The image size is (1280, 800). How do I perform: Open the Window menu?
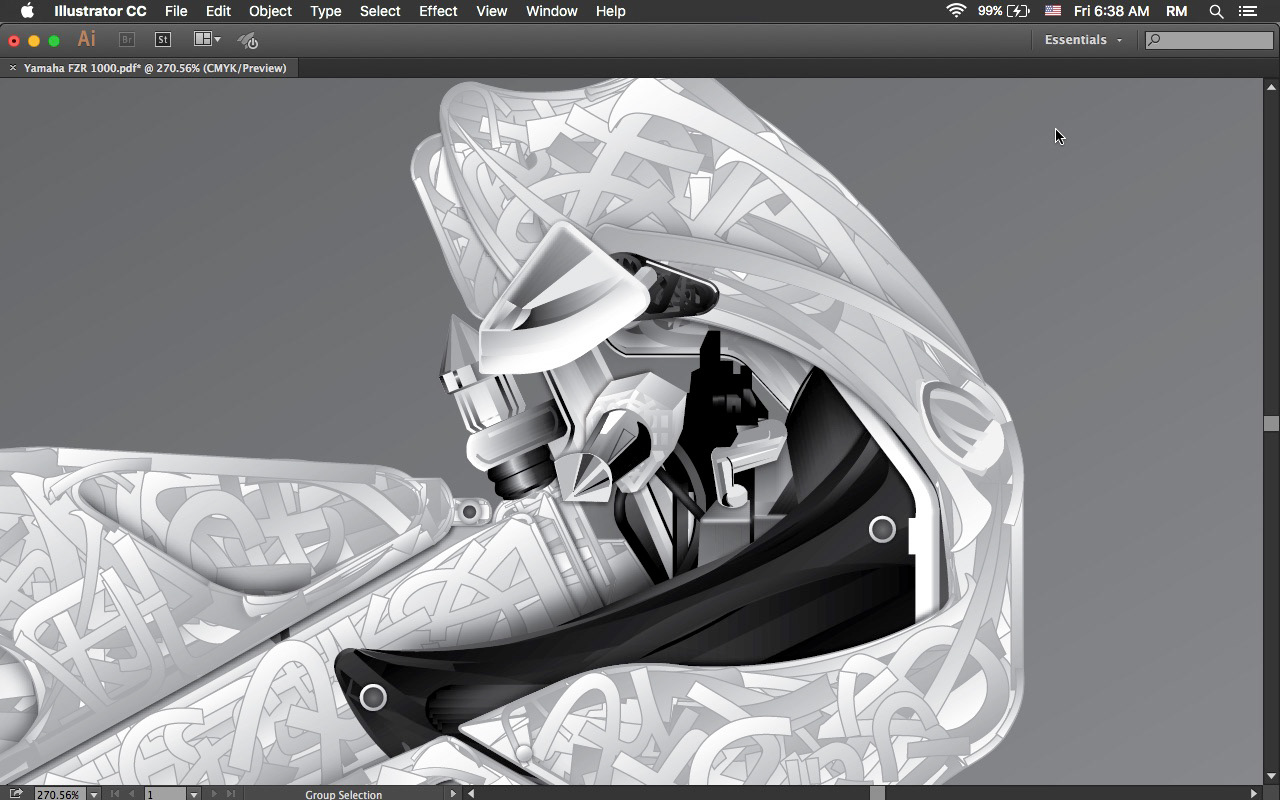coord(551,11)
